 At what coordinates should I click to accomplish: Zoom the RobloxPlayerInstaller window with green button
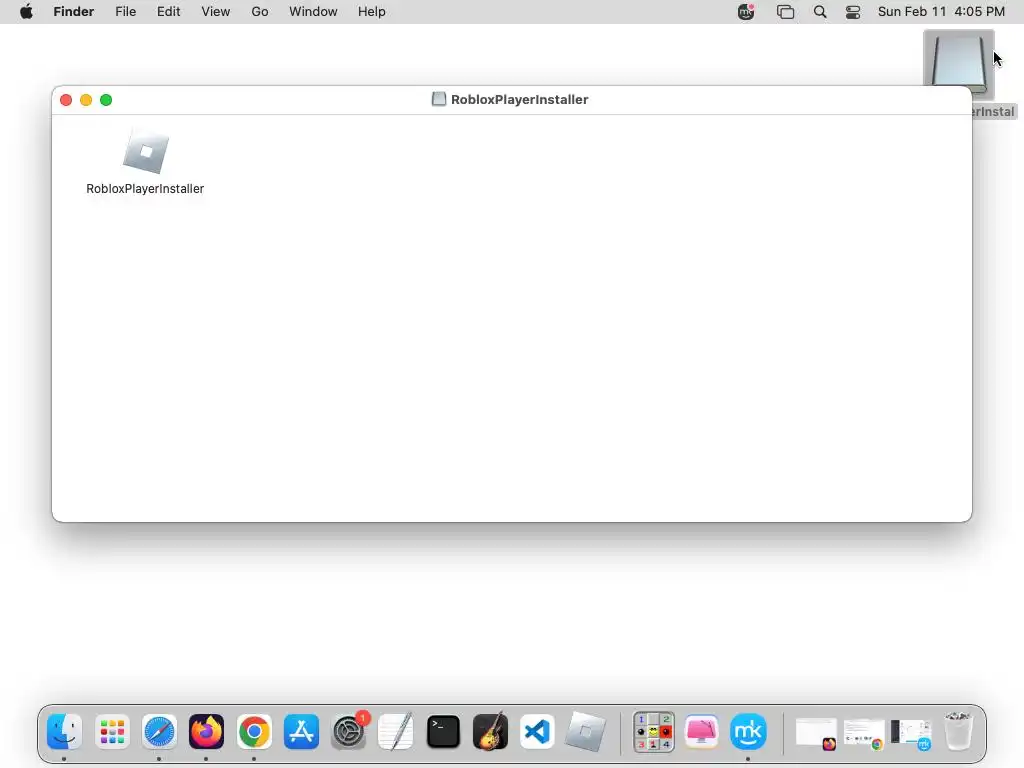pos(106,100)
